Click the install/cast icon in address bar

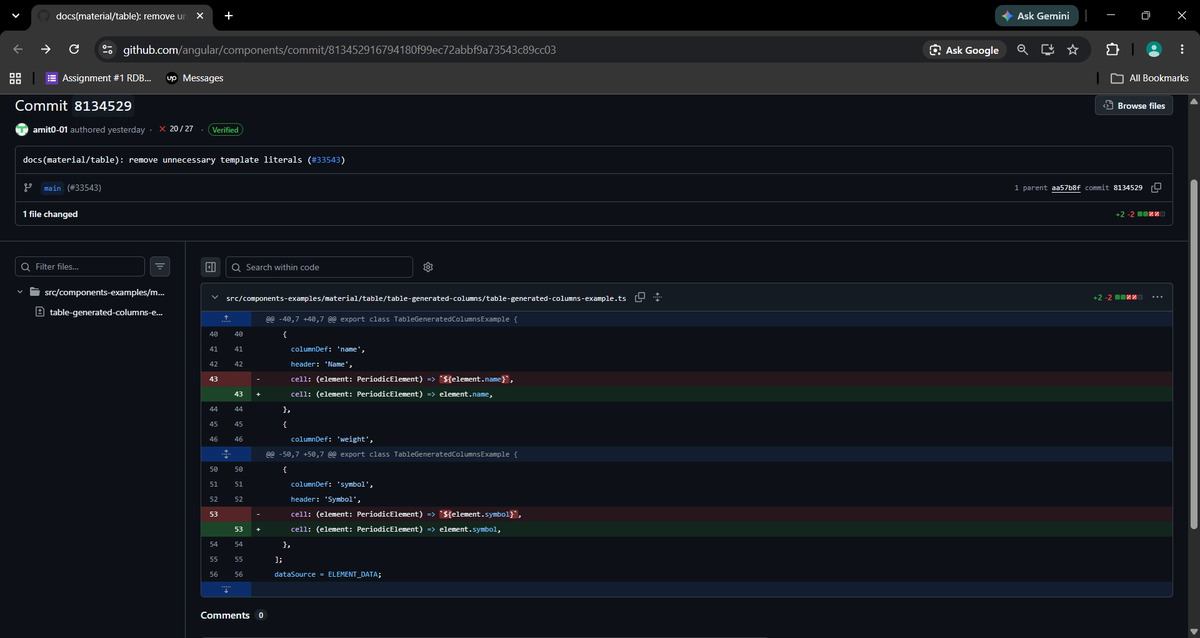tap(1047, 49)
